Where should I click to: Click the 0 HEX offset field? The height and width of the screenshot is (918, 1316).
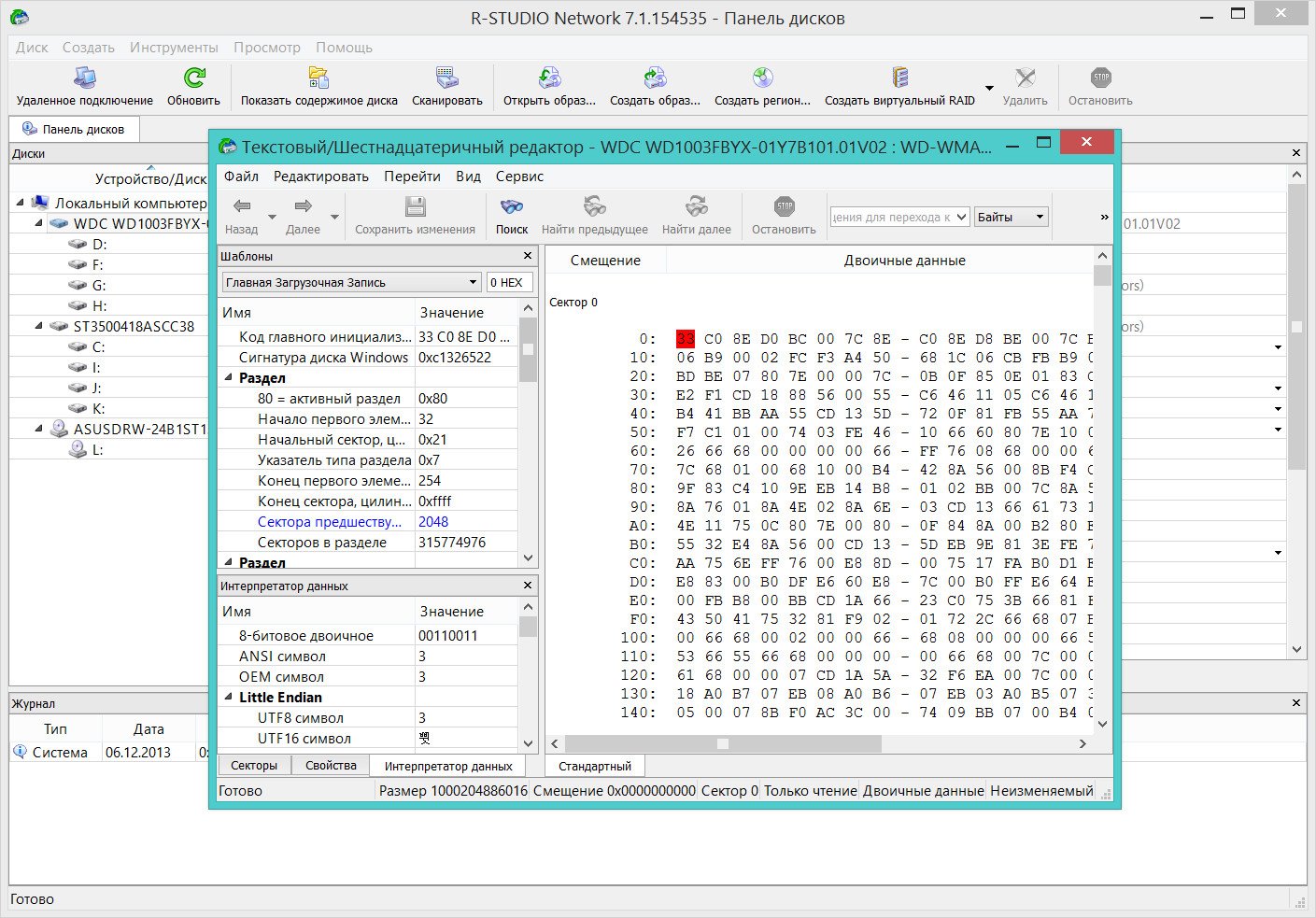point(510,282)
